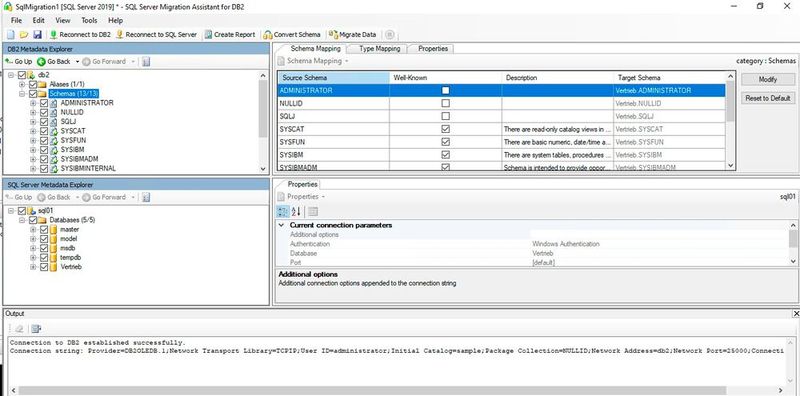Switch to the Type Mapping tab

click(379, 48)
